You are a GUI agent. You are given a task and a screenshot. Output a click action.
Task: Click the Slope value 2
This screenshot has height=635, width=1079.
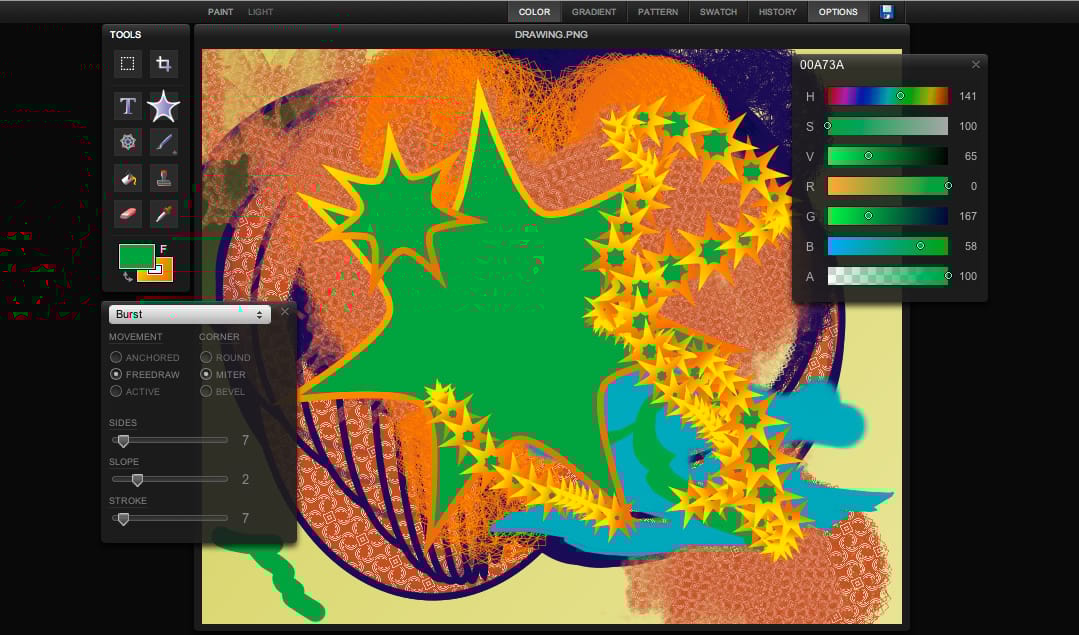click(245, 480)
